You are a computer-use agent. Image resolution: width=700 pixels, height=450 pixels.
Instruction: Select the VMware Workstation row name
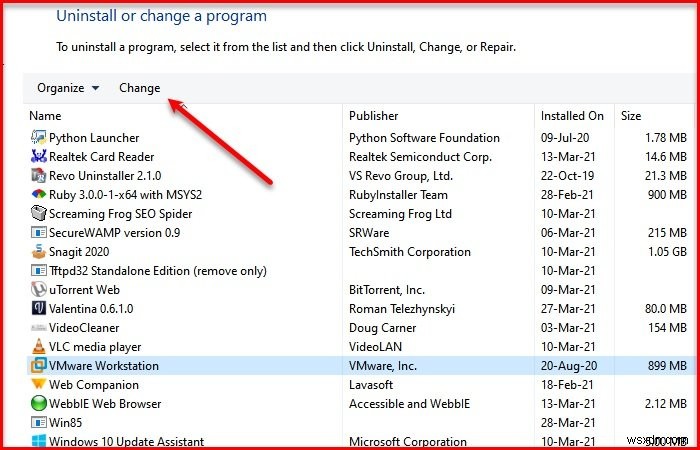coord(104,366)
